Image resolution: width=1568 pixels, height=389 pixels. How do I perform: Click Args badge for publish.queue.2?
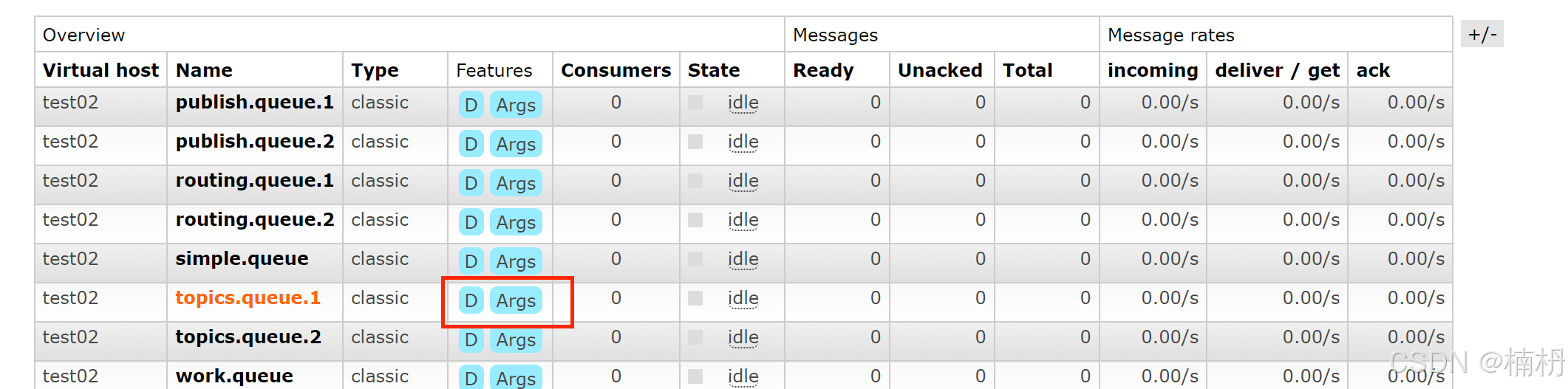tap(516, 144)
